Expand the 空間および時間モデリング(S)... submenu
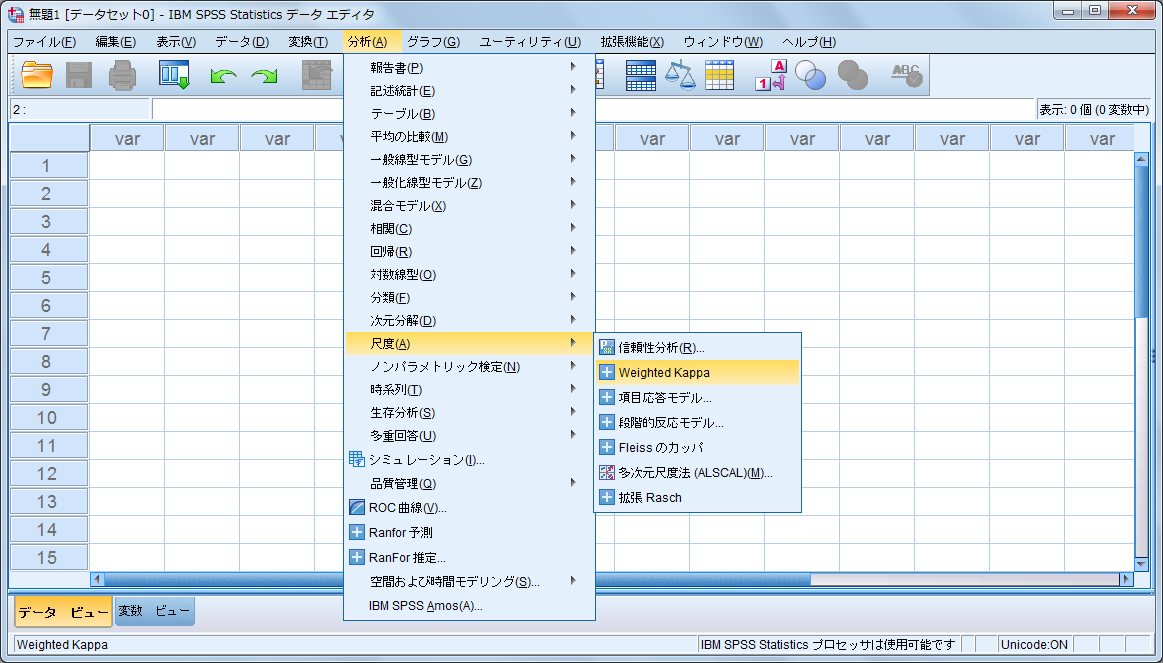1163x663 pixels. (x=470, y=581)
